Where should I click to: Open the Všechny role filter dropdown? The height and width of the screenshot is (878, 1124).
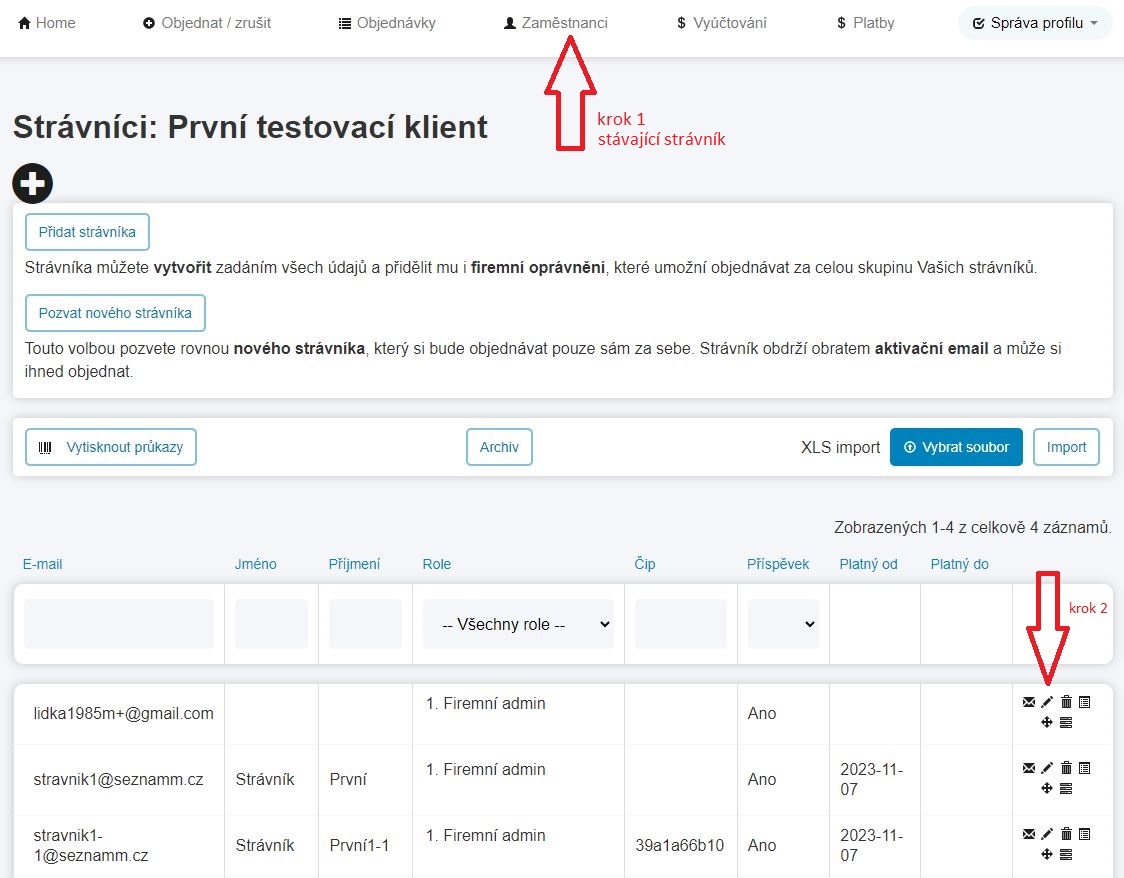point(518,624)
